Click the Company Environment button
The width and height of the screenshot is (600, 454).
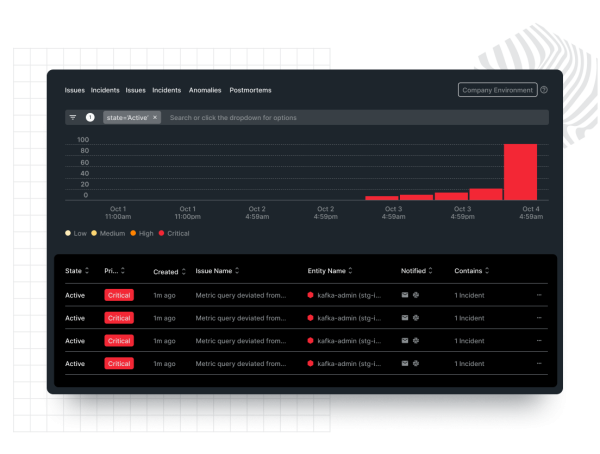(497, 90)
